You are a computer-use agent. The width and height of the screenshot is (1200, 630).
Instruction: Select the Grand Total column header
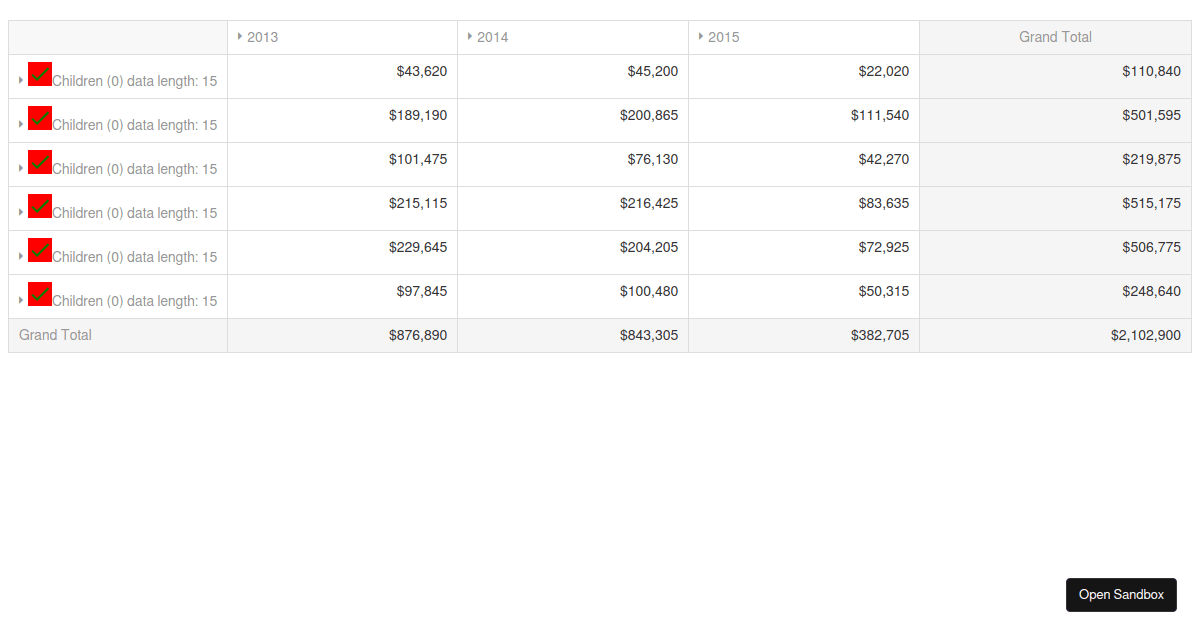click(1055, 37)
